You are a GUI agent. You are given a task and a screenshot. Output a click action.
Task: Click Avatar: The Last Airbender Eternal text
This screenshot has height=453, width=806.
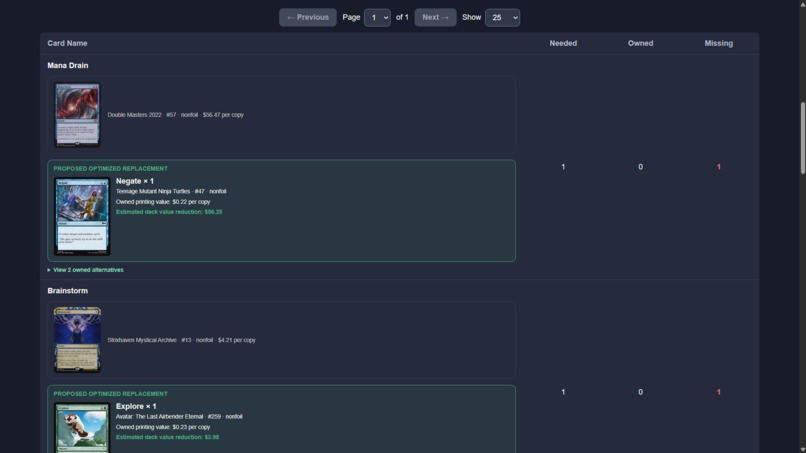click(179, 416)
